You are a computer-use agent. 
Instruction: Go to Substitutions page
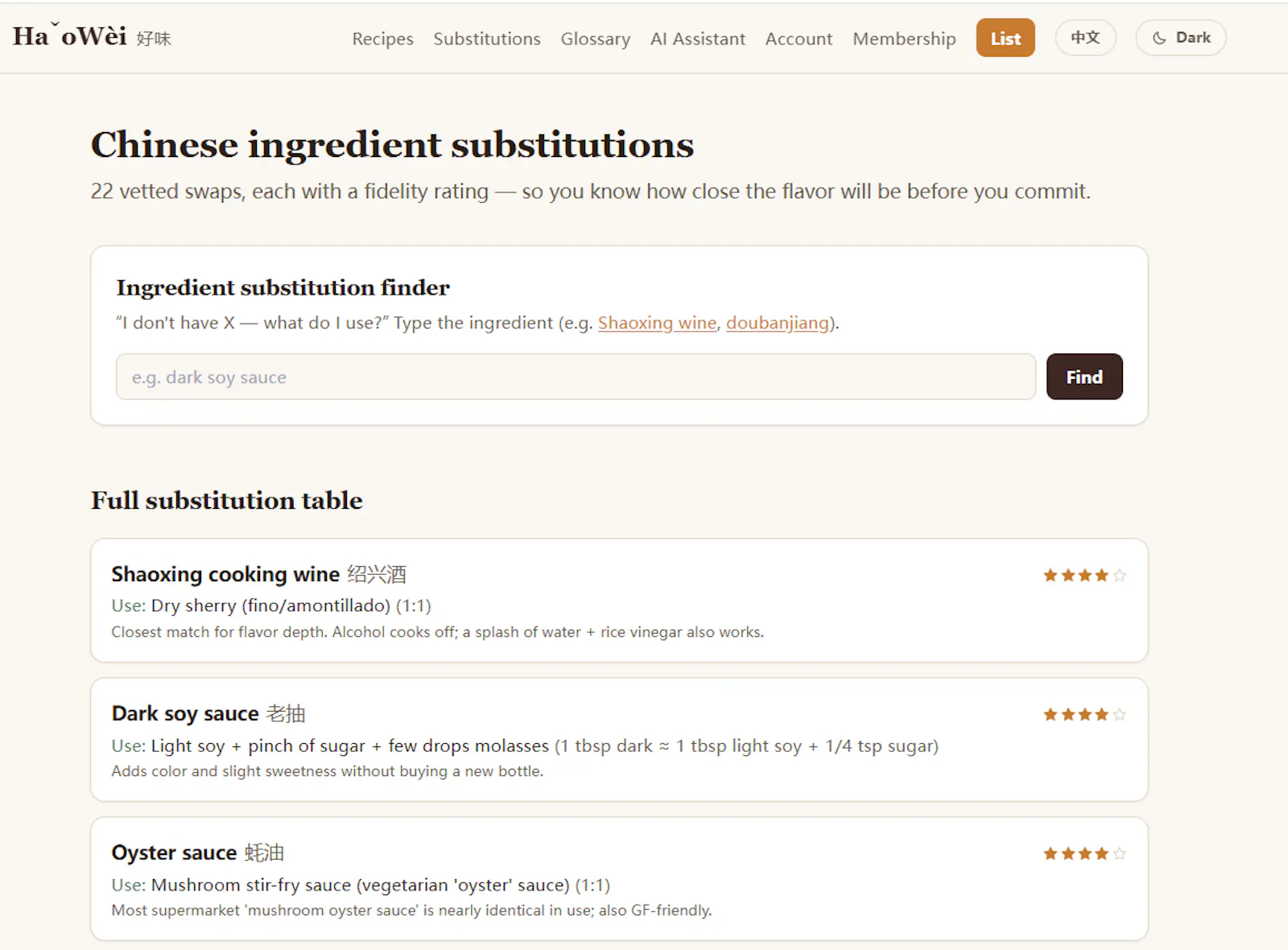click(487, 39)
